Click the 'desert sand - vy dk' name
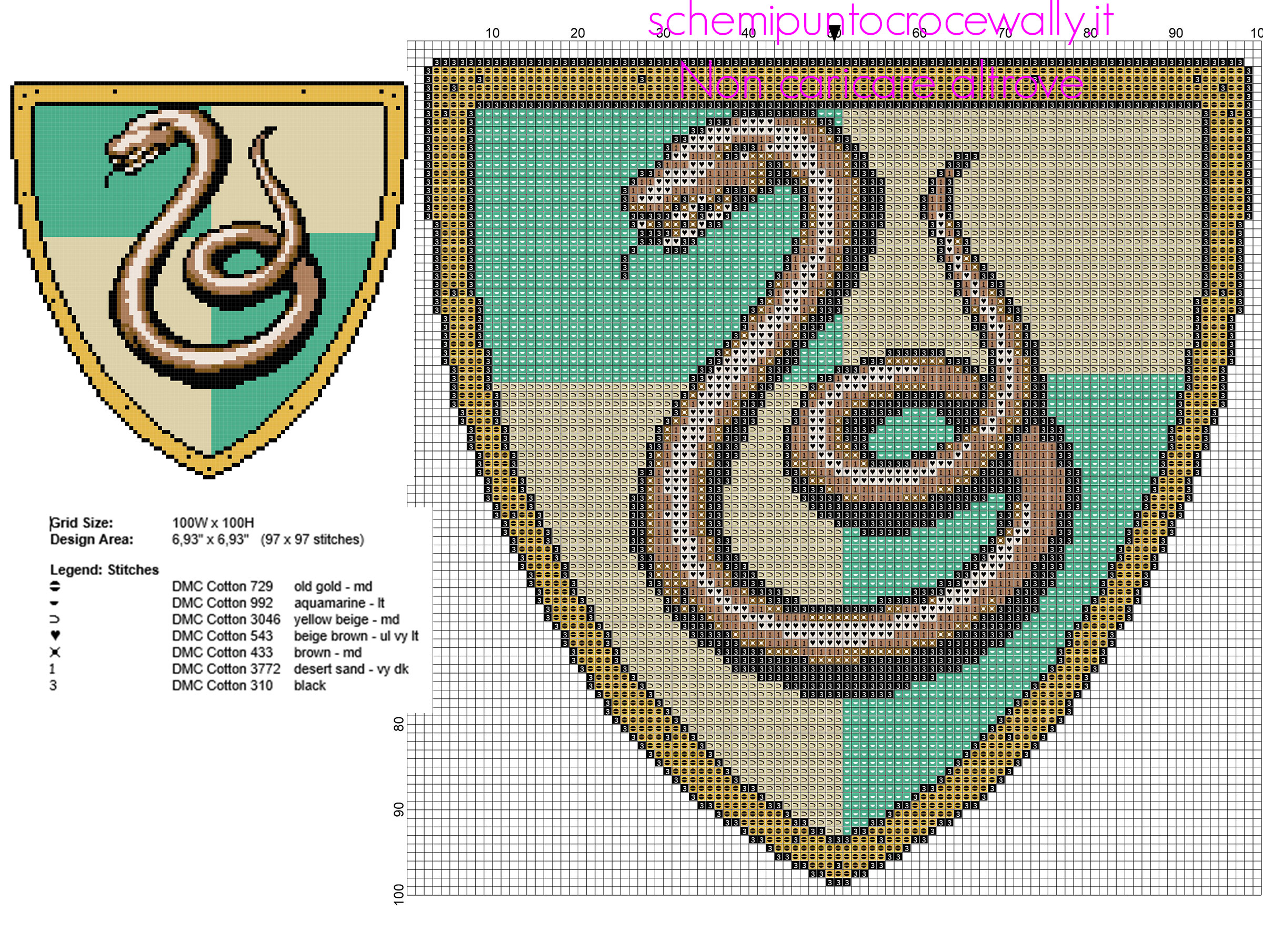 (x=351, y=669)
